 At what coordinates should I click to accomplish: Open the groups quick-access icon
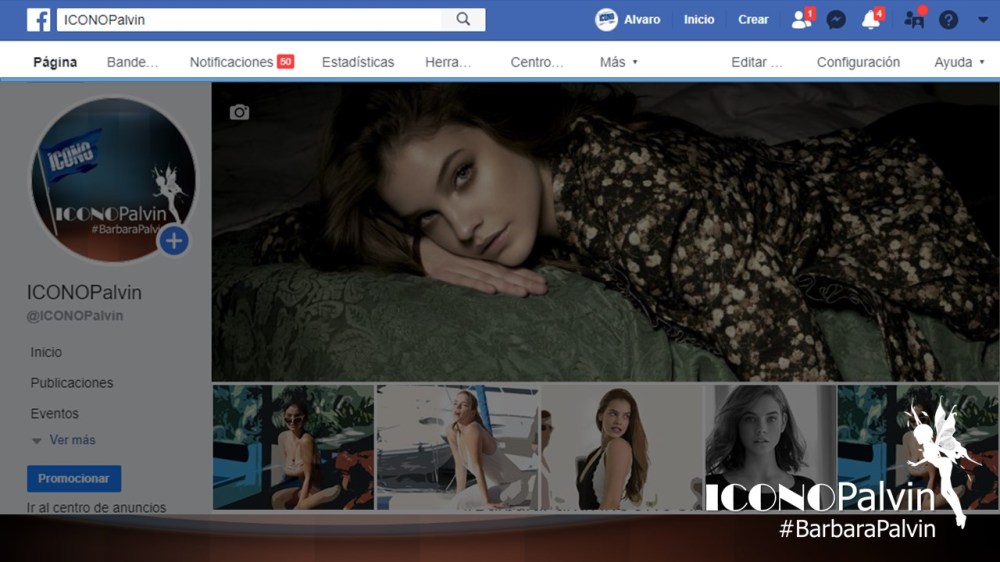pos(915,19)
